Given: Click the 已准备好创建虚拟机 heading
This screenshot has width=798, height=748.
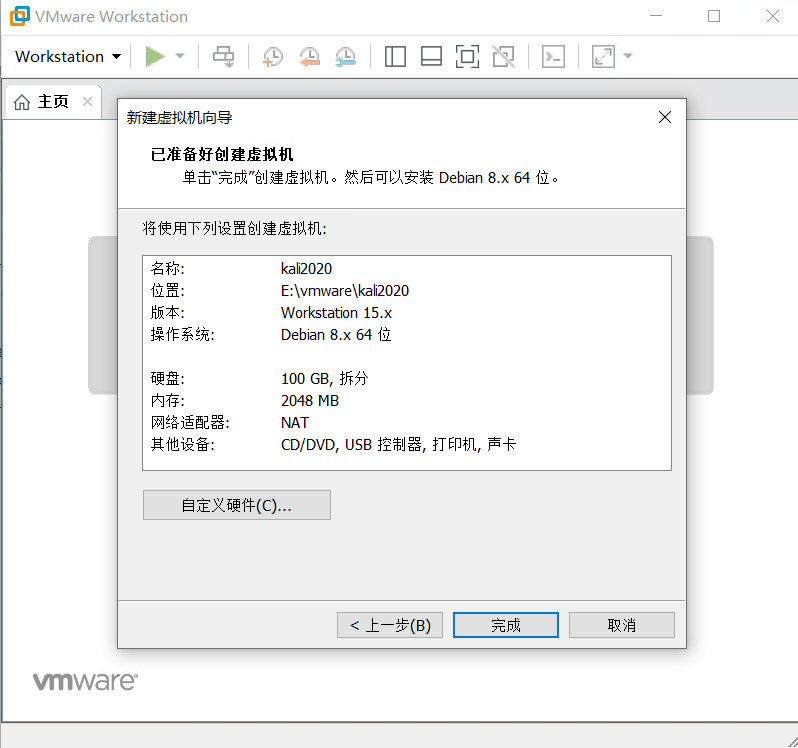Looking at the screenshot, I should (222, 154).
